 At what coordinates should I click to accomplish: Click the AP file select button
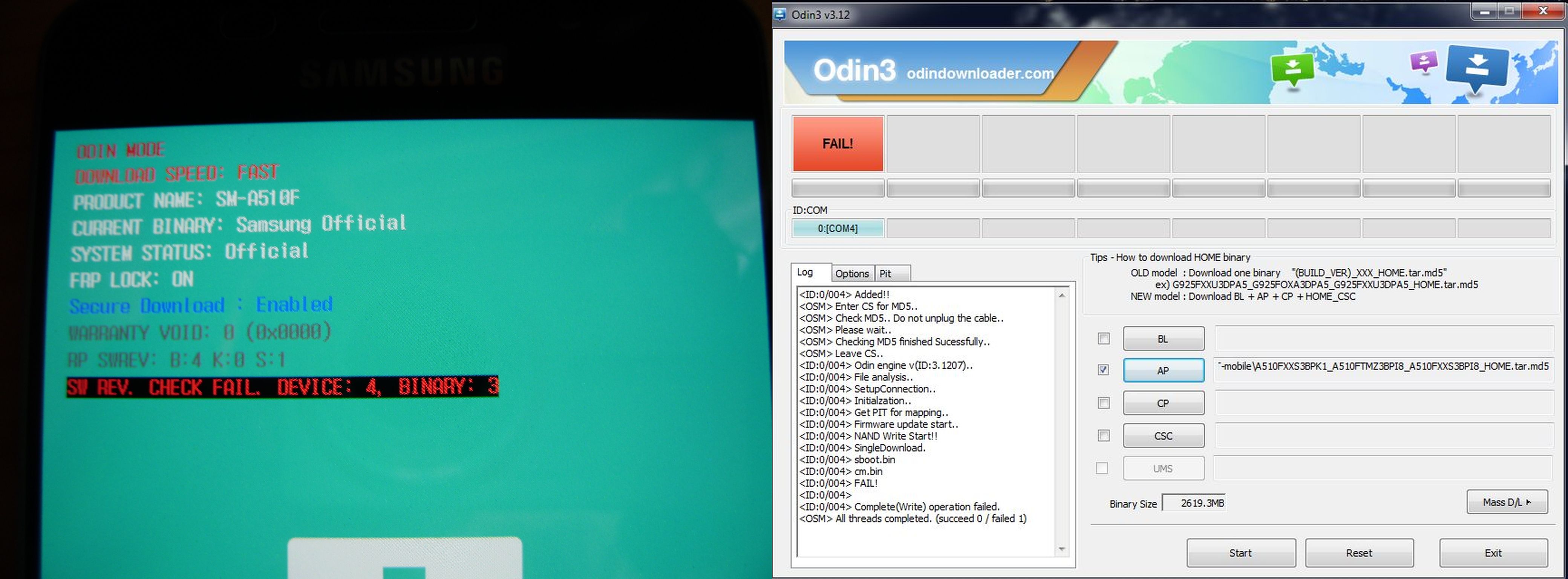[x=1163, y=370]
